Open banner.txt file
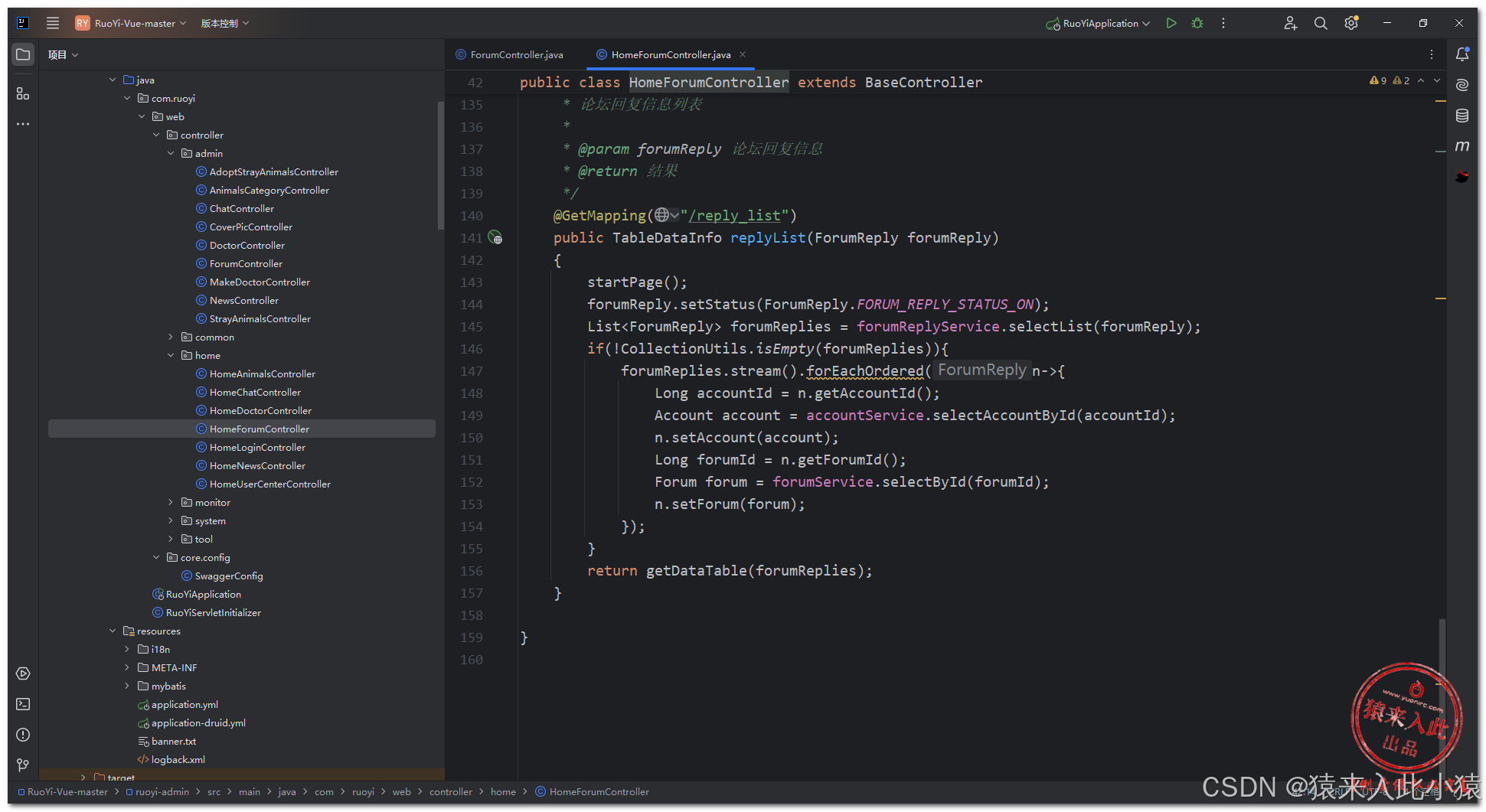Screen dimensions: 1486x812 pos(174,741)
